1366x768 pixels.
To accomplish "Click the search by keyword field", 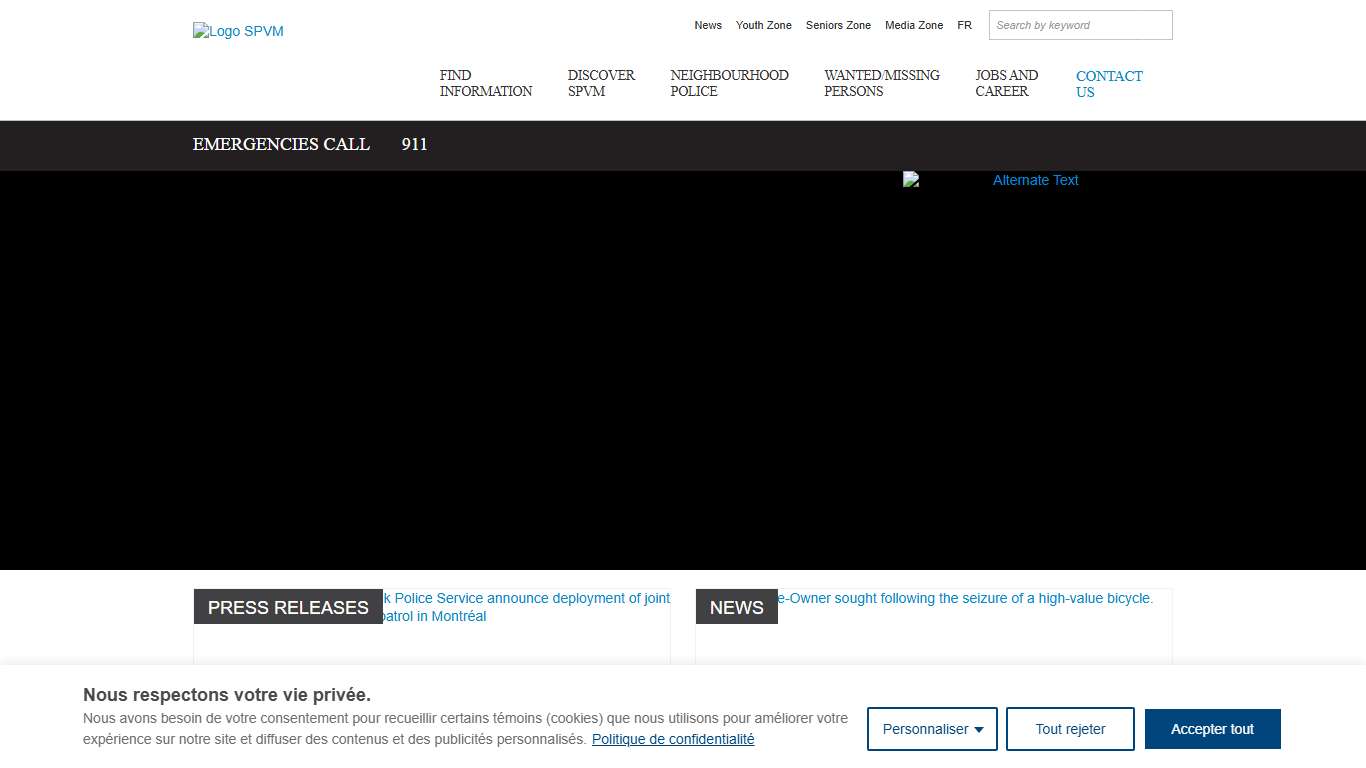I will pos(1080,25).
